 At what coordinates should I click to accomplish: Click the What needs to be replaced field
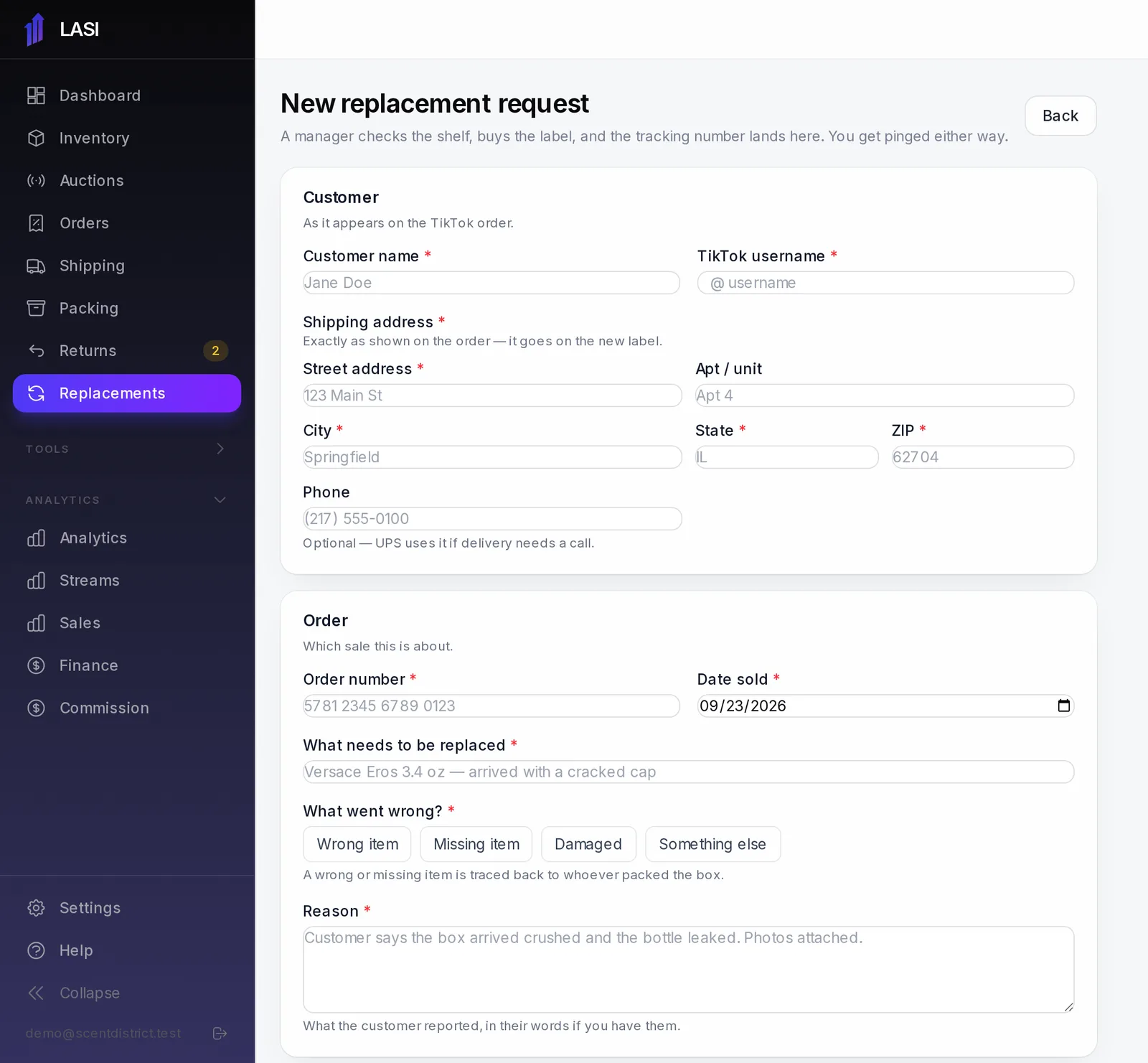689,772
